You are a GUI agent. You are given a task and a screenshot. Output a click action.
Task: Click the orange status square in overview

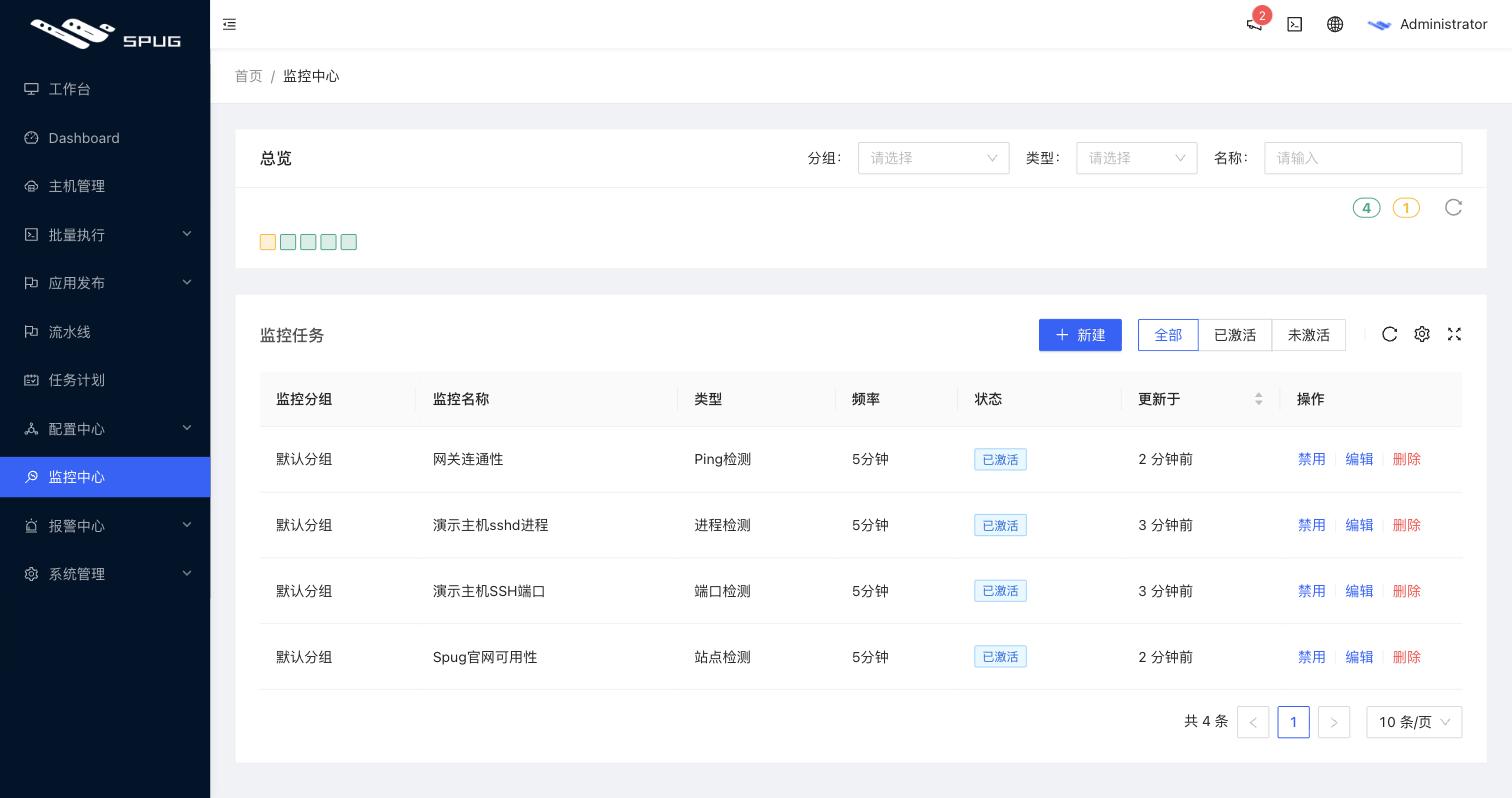[x=268, y=242]
